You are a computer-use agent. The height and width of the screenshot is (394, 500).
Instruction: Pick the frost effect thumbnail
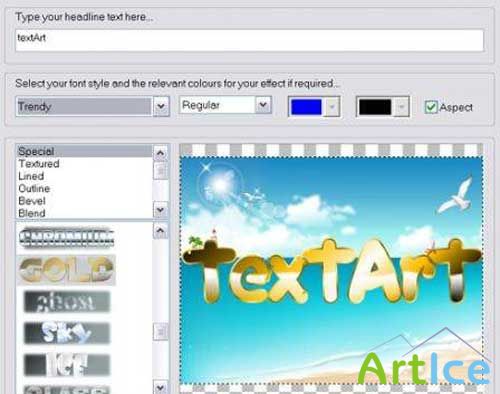click(67, 302)
